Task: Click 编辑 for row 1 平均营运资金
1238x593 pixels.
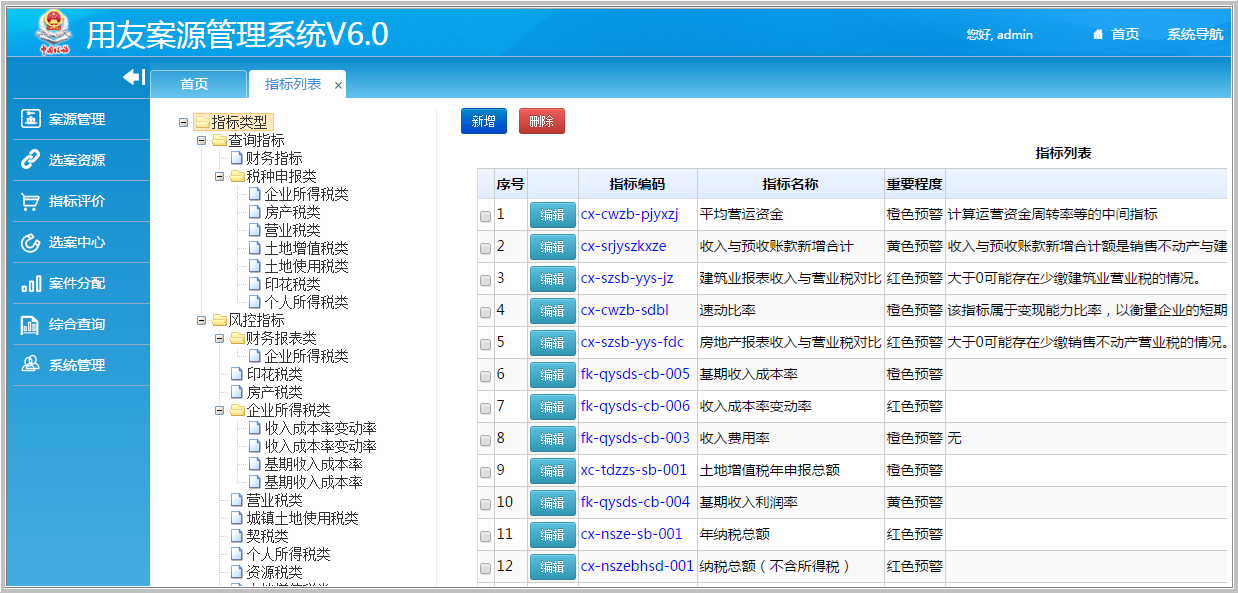Action: [553, 215]
